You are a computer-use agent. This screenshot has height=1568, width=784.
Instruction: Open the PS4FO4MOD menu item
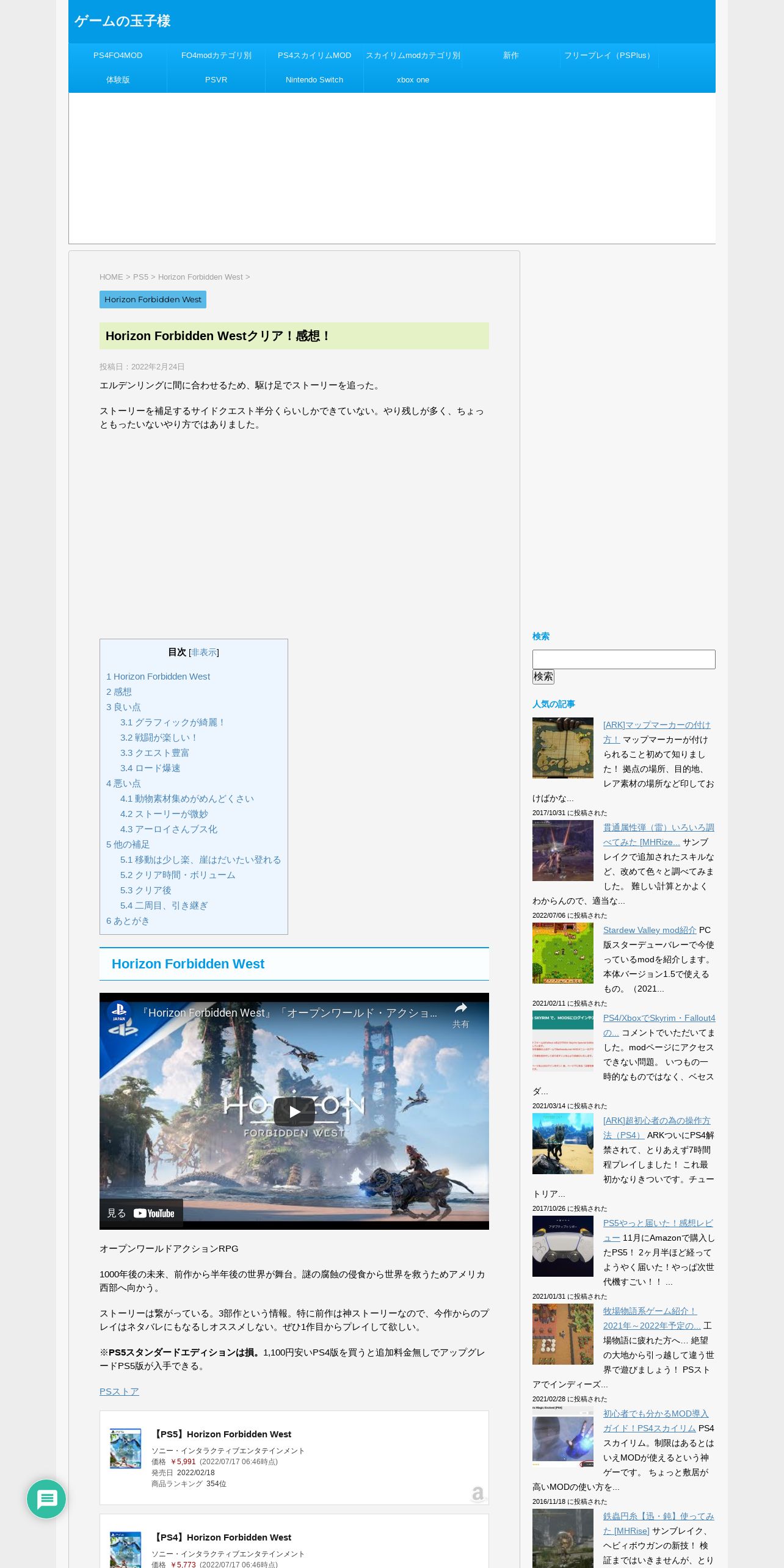118,56
